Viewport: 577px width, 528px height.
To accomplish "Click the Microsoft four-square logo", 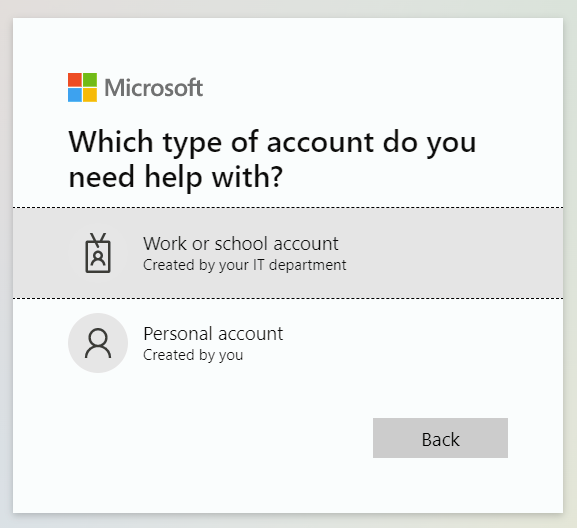I will pos(82,87).
